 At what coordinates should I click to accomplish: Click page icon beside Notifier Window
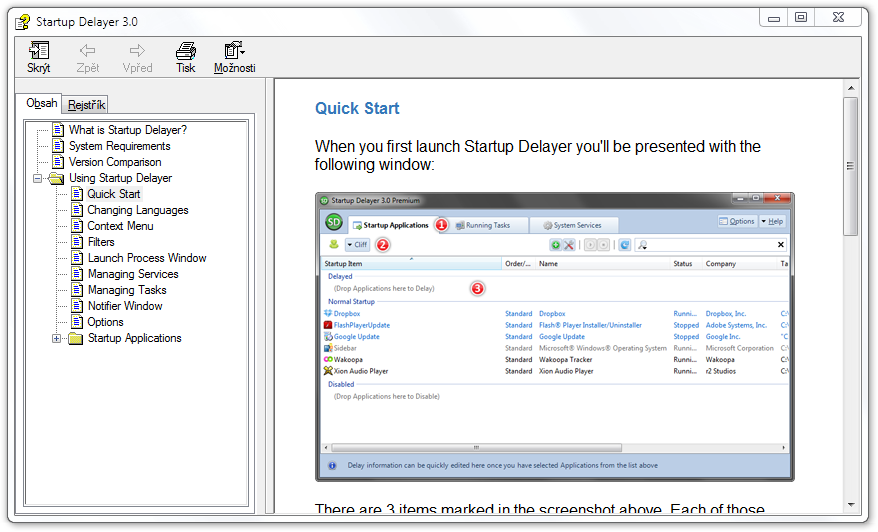[77, 306]
